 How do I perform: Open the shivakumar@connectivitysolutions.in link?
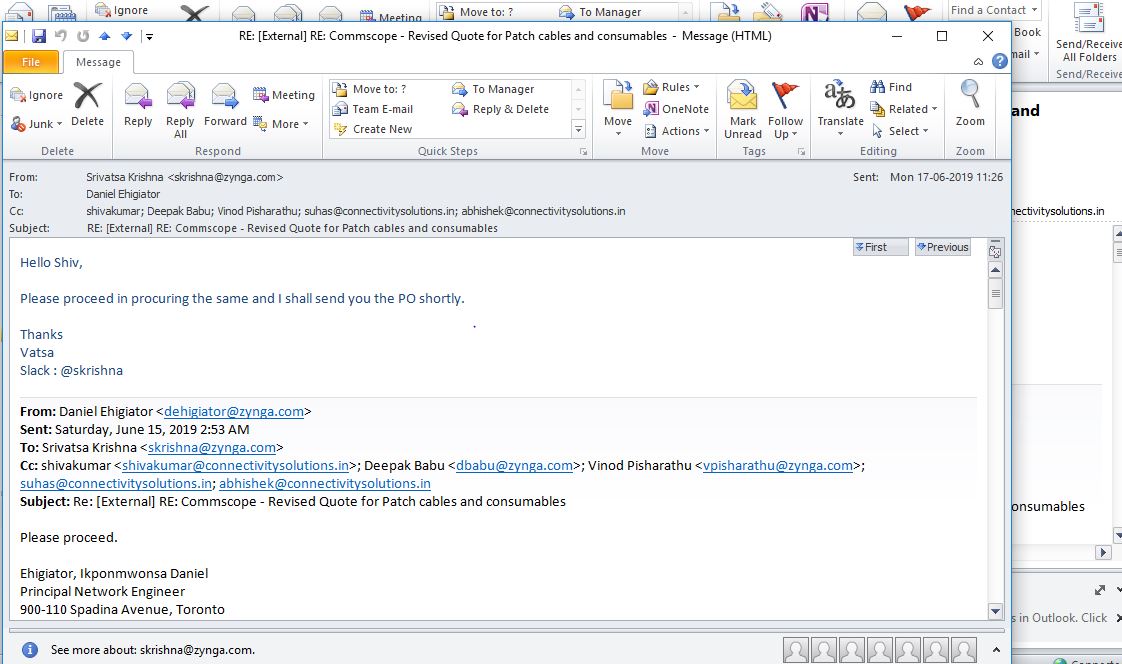pos(236,465)
